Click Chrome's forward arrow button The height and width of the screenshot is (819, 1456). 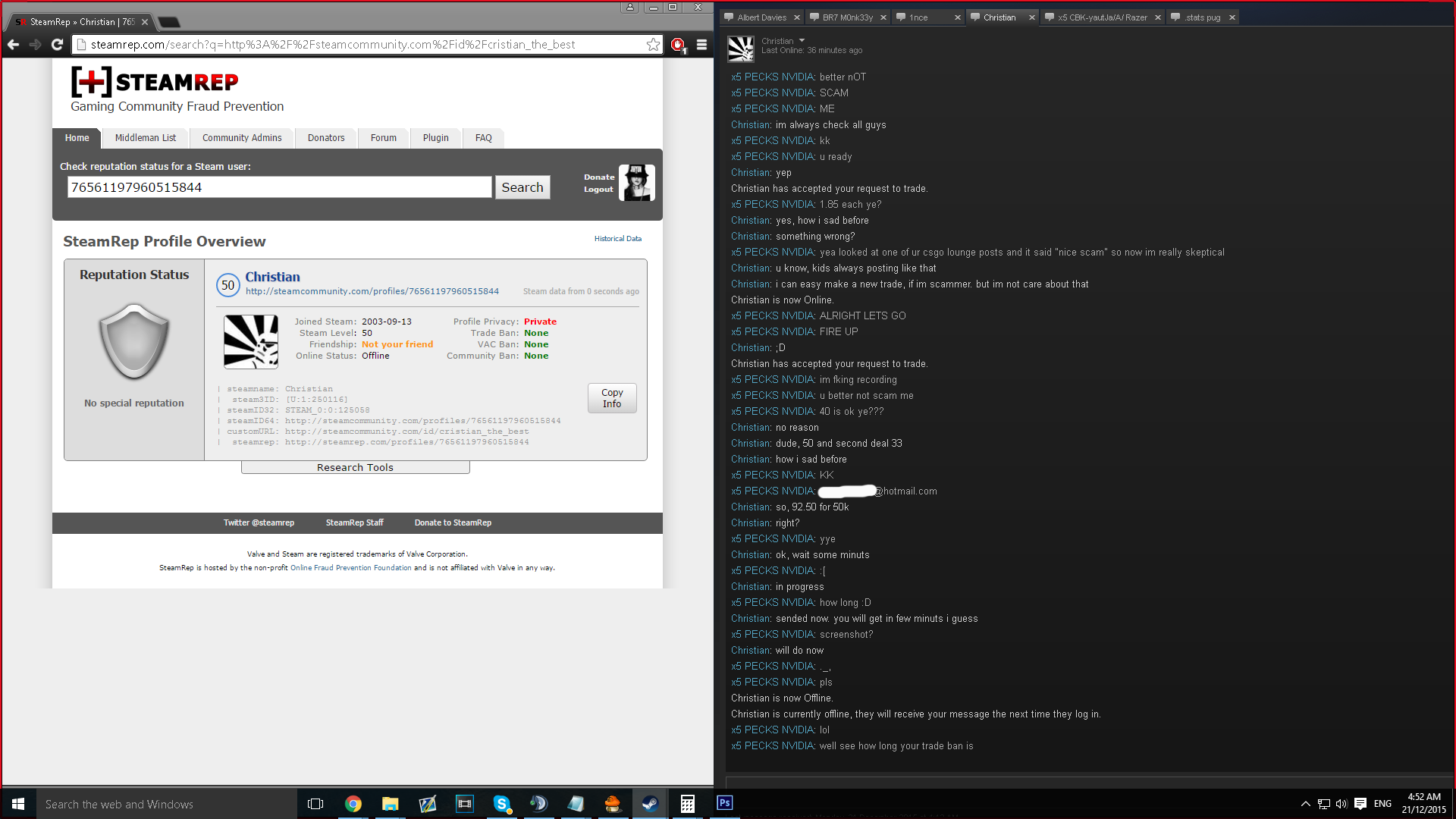[35, 45]
